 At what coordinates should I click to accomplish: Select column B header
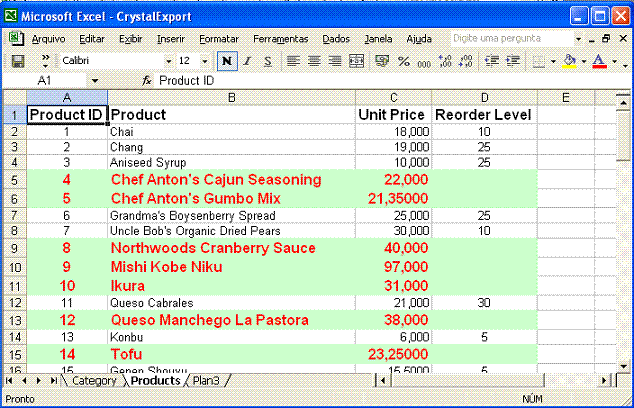click(x=231, y=97)
